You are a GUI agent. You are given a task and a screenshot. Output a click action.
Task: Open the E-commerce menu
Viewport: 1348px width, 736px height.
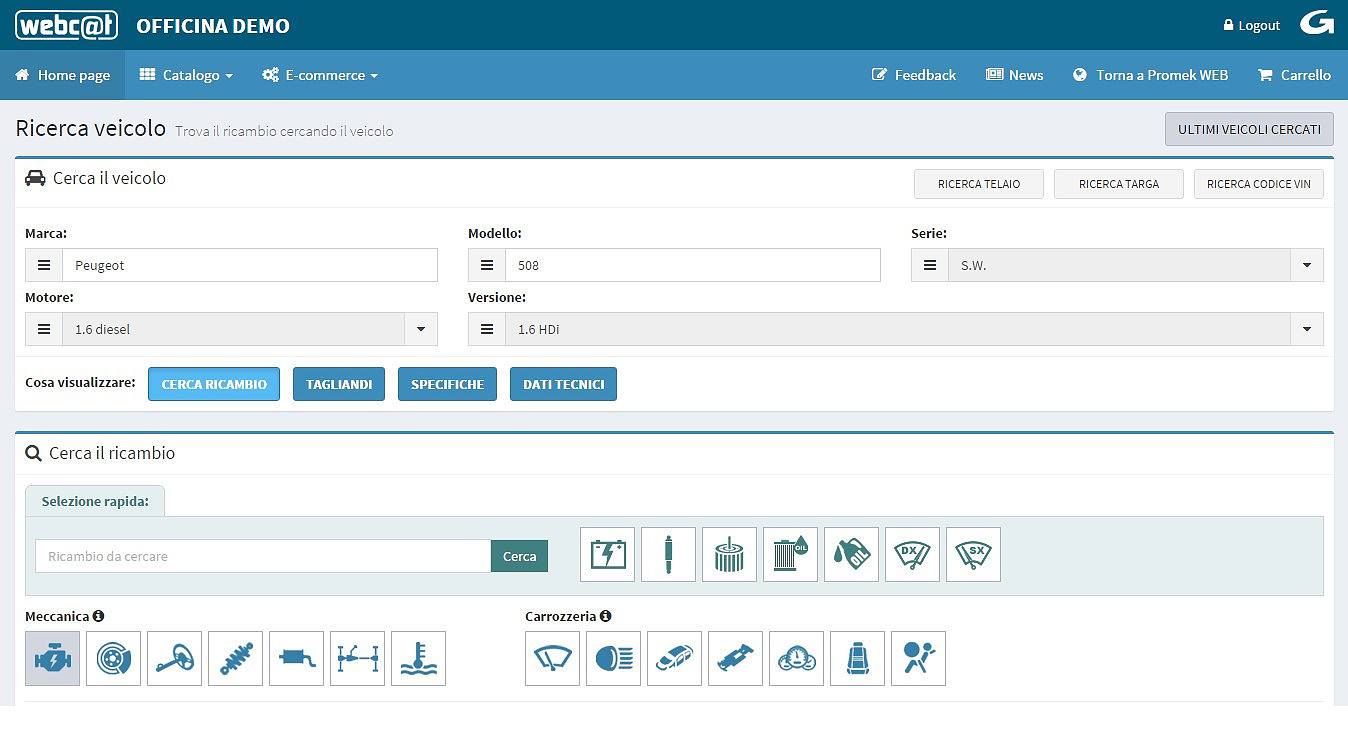tap(320, 75)
